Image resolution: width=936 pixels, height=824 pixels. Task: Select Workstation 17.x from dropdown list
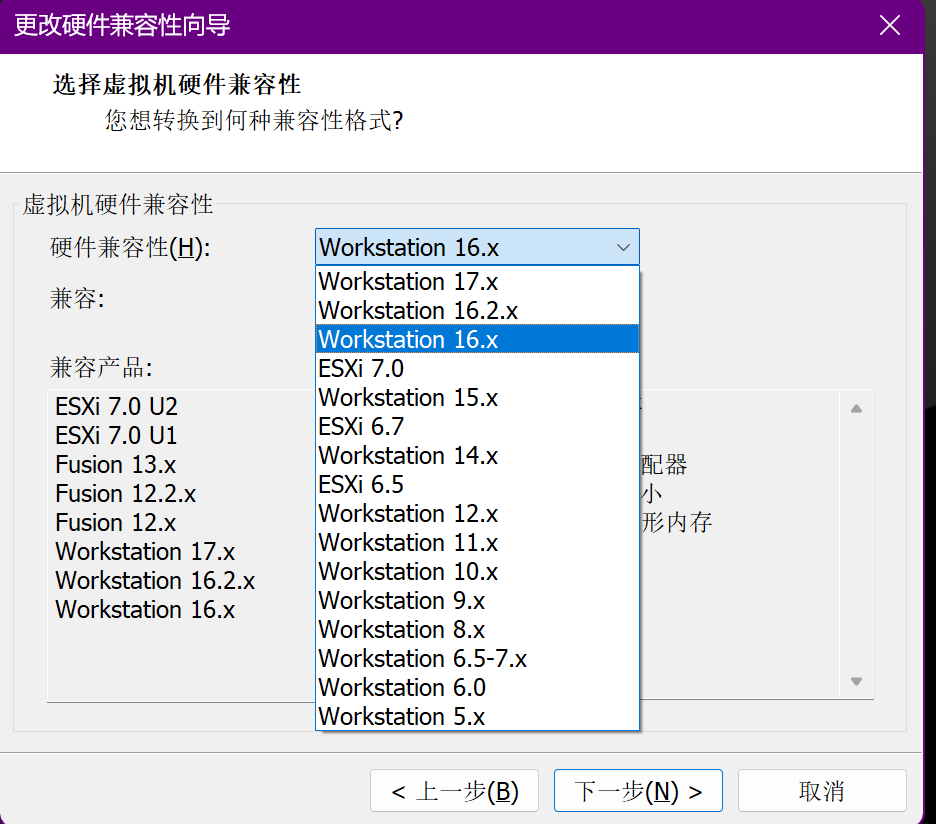coord(408,282)
